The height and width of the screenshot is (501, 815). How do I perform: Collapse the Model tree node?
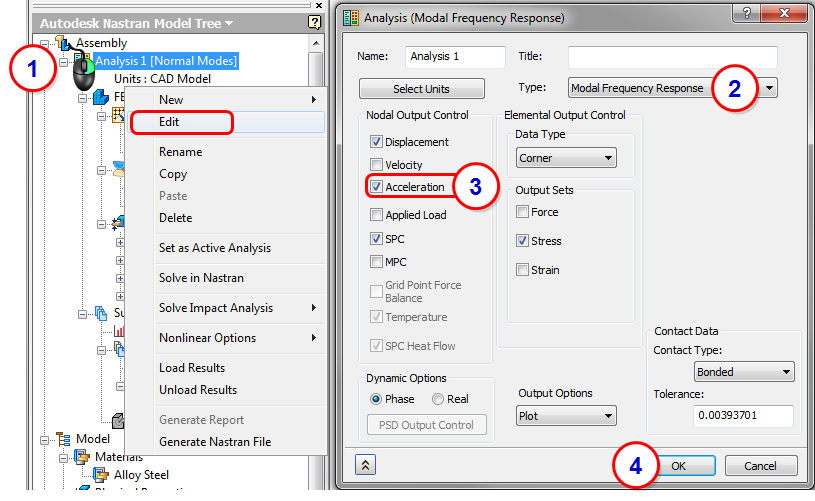pos(45,440)
